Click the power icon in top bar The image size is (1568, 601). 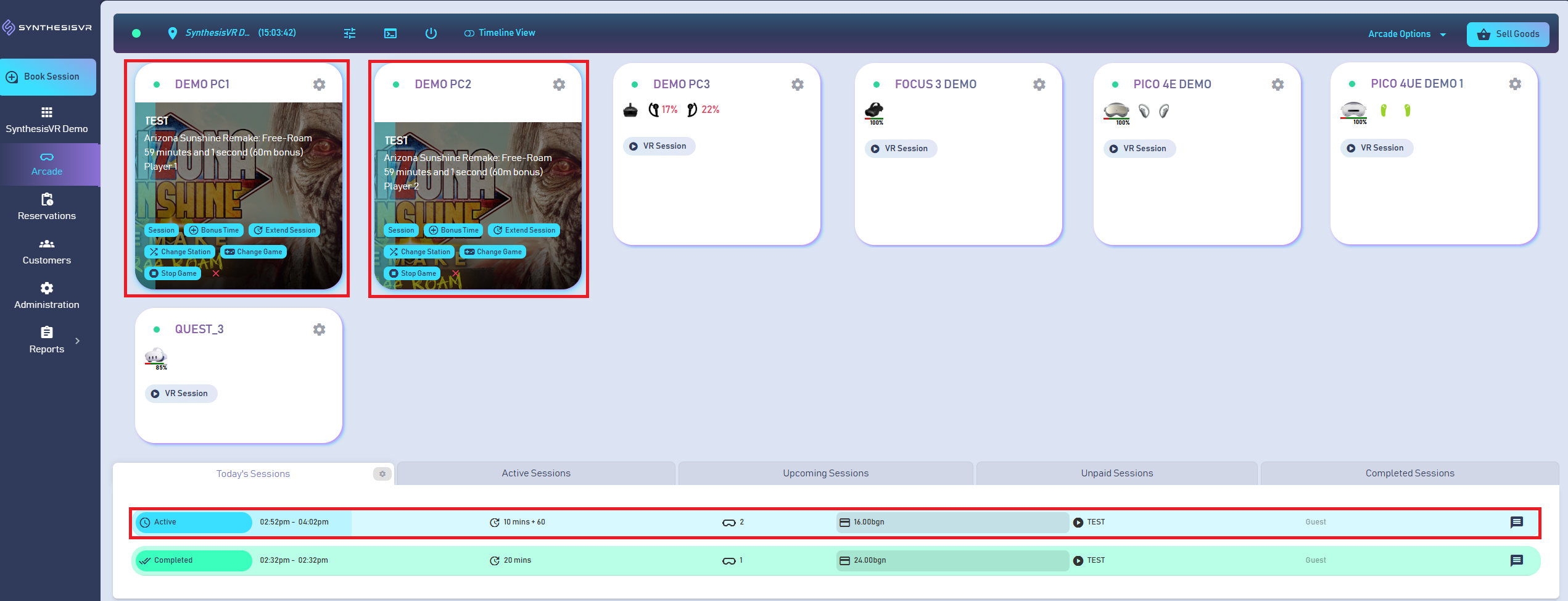pyautogui.click(x=431, y=33)
